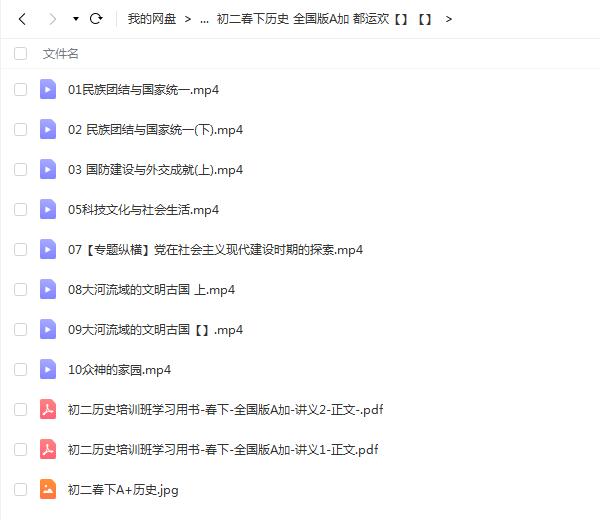Toggle the select-all checkbox beside 文件名
The width and height of the screenshot is (600, 520).
click(20, 54)
